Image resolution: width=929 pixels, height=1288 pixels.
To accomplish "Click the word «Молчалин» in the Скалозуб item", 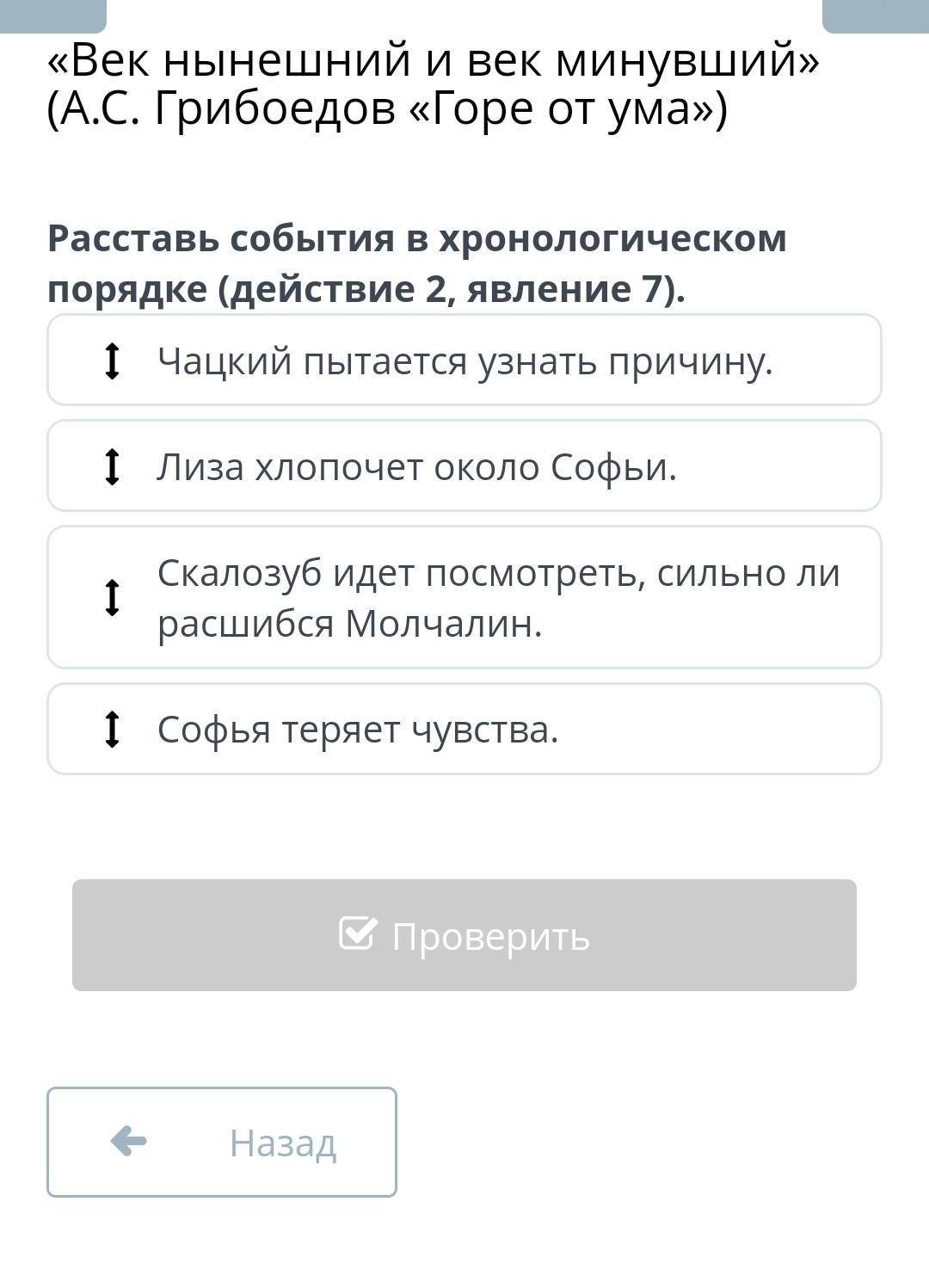I will (443, 624).
